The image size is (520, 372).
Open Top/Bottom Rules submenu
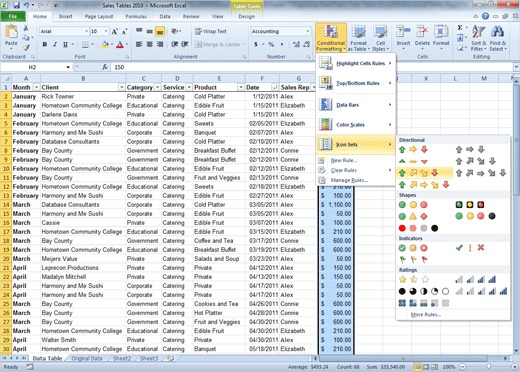coord(356,83)
